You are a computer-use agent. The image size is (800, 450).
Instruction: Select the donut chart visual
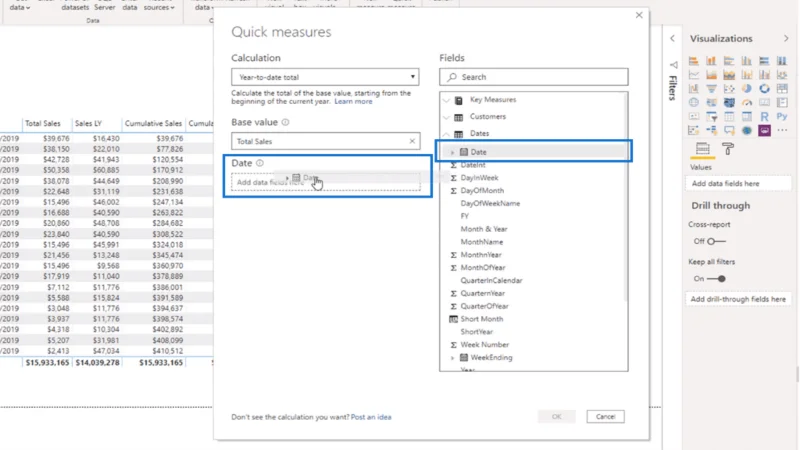pos(764,89)
